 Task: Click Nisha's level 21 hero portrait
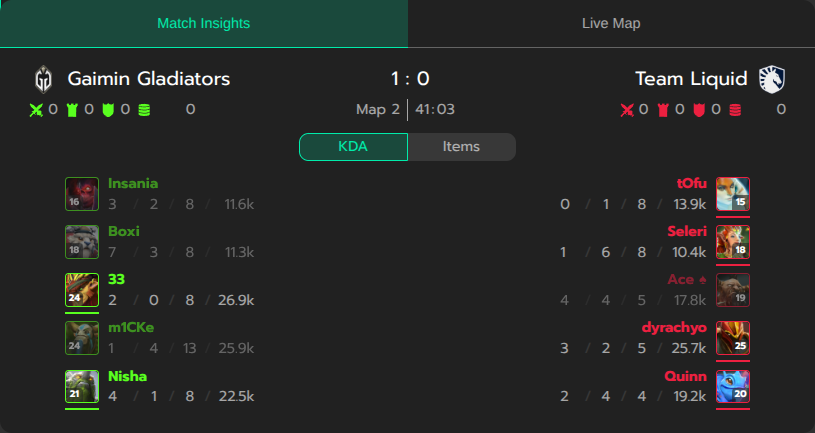(x=82, y=386)
